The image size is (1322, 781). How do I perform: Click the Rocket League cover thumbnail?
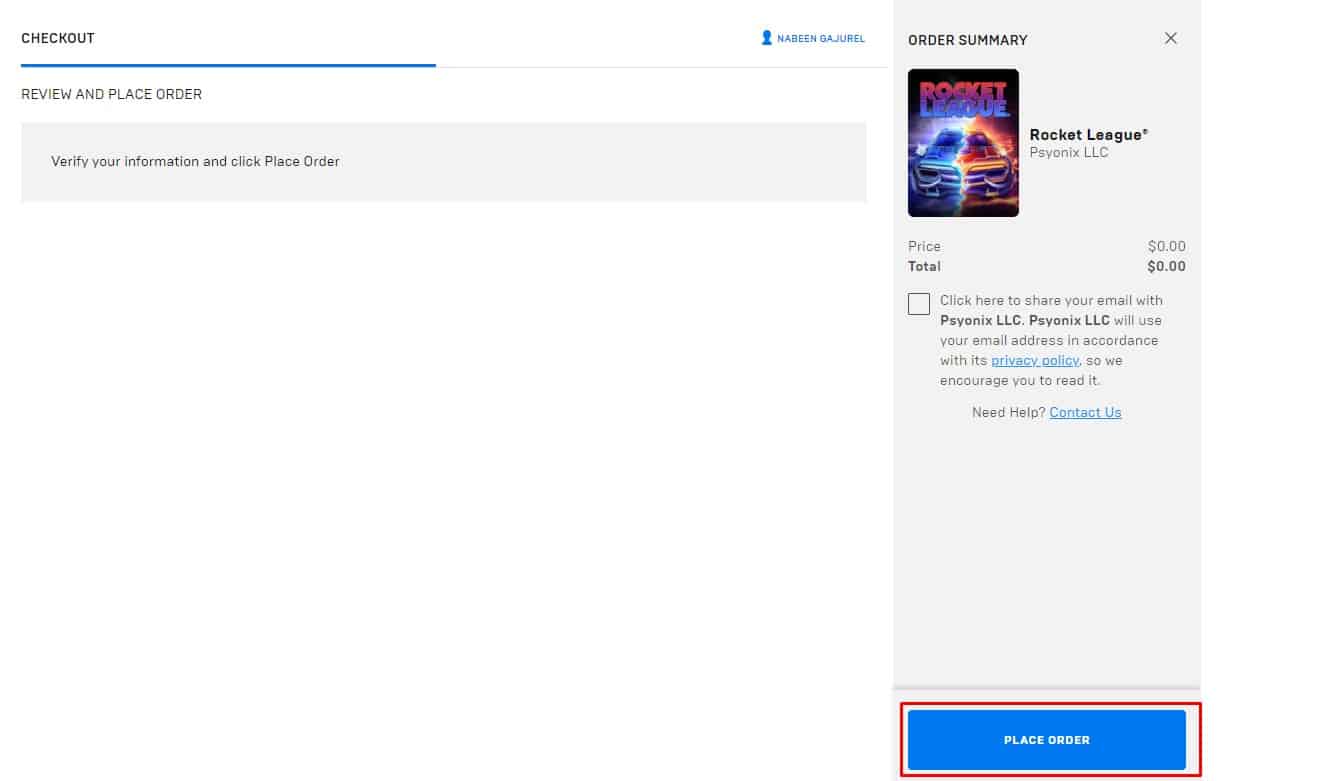pyautogui.click(x=963, y=143)
